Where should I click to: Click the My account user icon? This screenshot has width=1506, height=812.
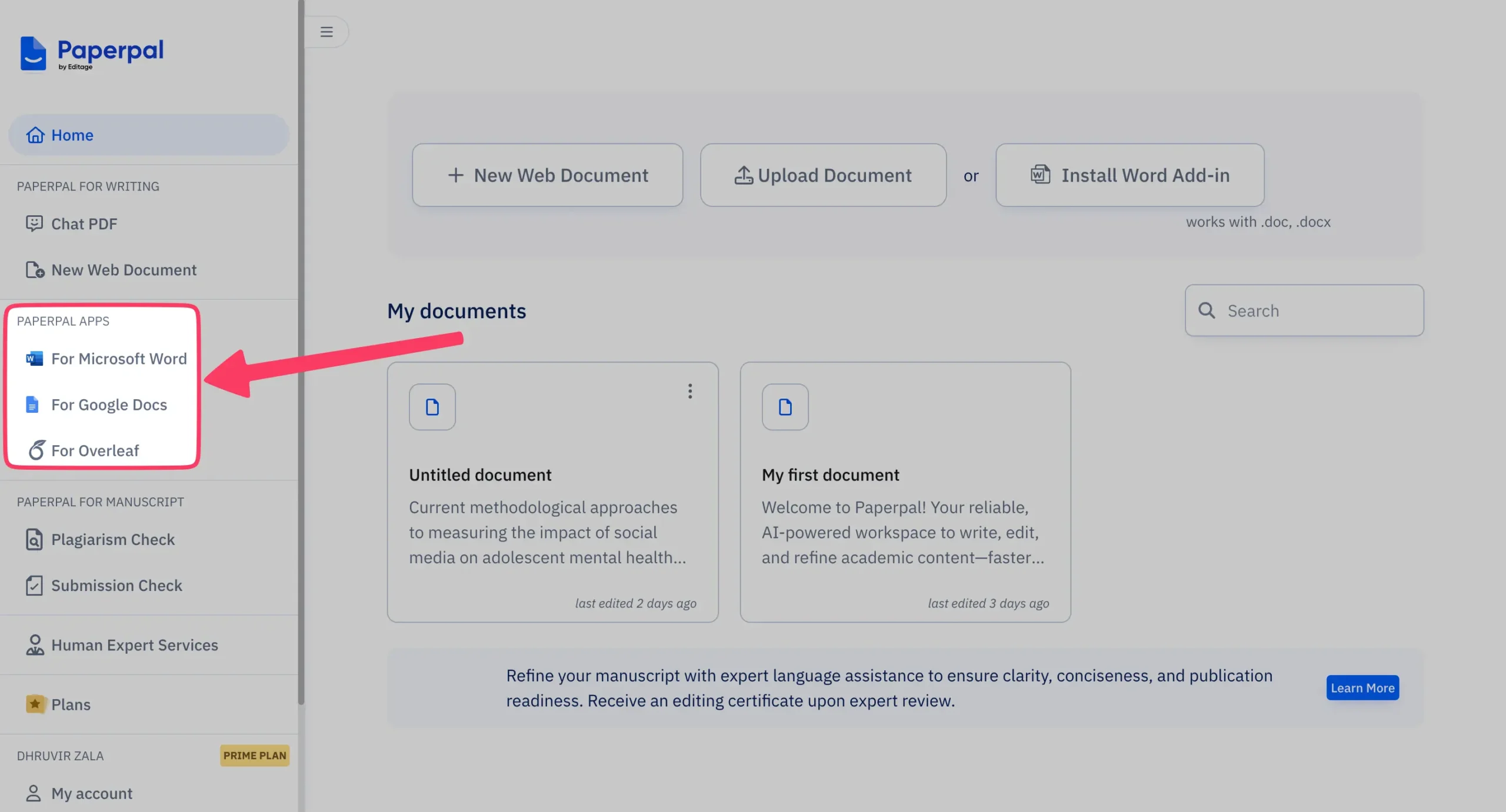tap(34, 793)
